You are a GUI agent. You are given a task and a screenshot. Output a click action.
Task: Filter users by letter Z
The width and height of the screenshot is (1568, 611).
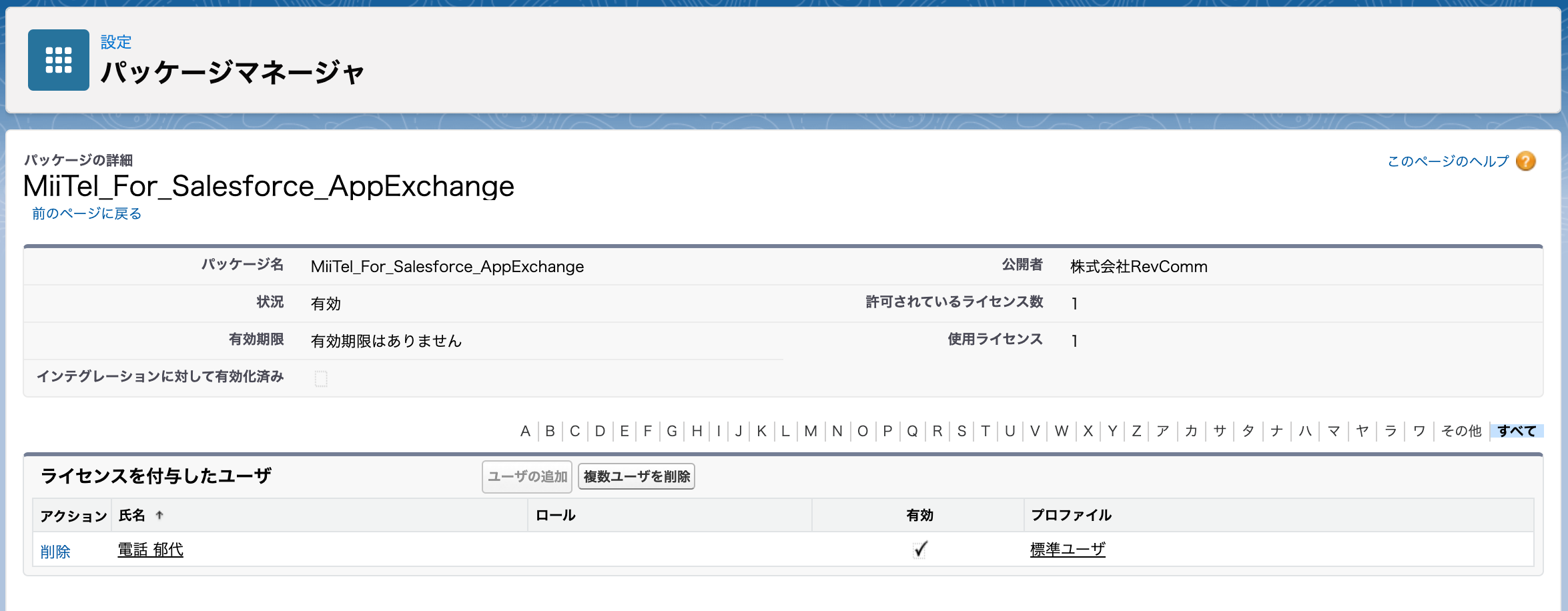coord(1136,431)
